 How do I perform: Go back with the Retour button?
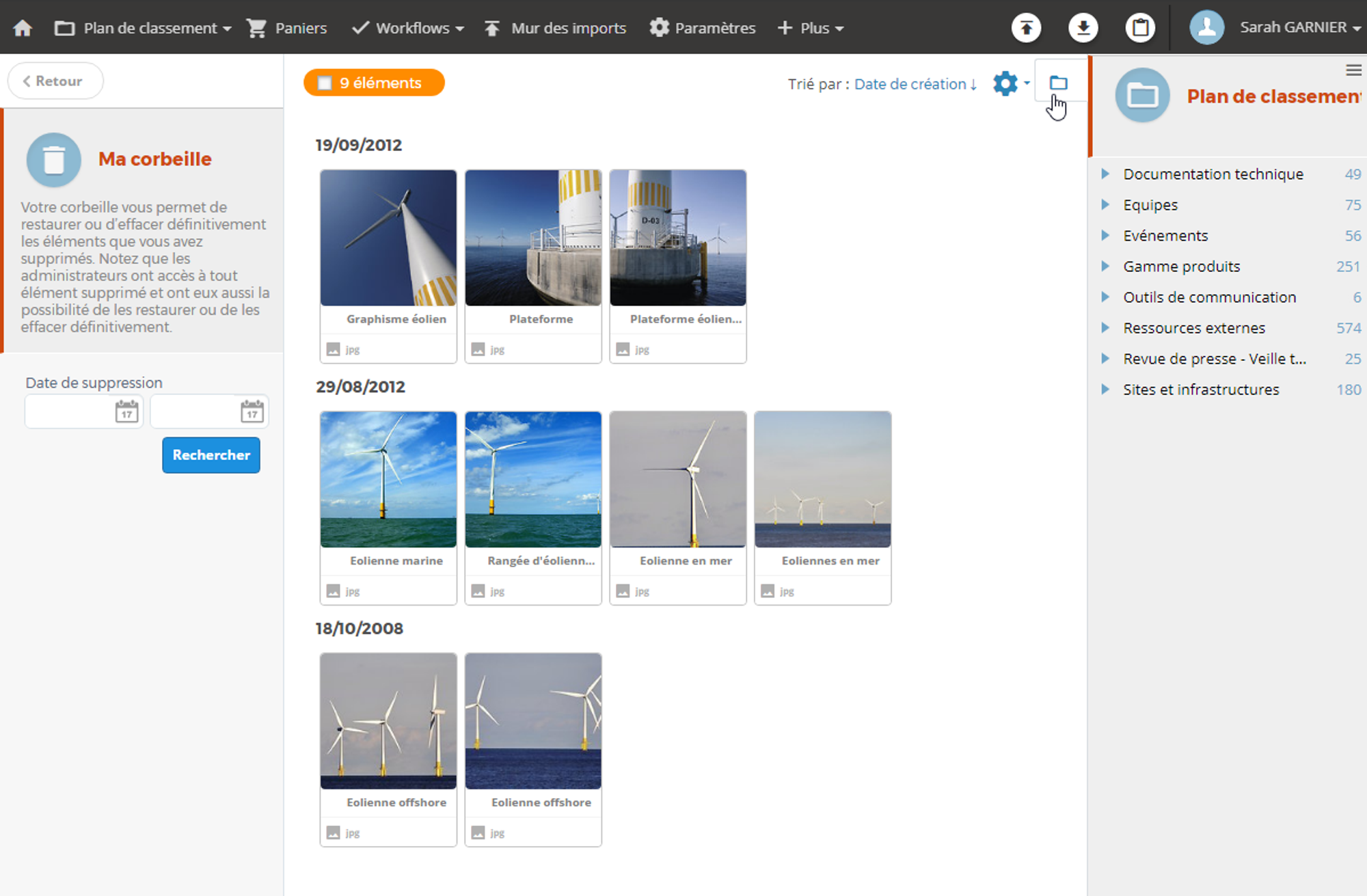55,81
